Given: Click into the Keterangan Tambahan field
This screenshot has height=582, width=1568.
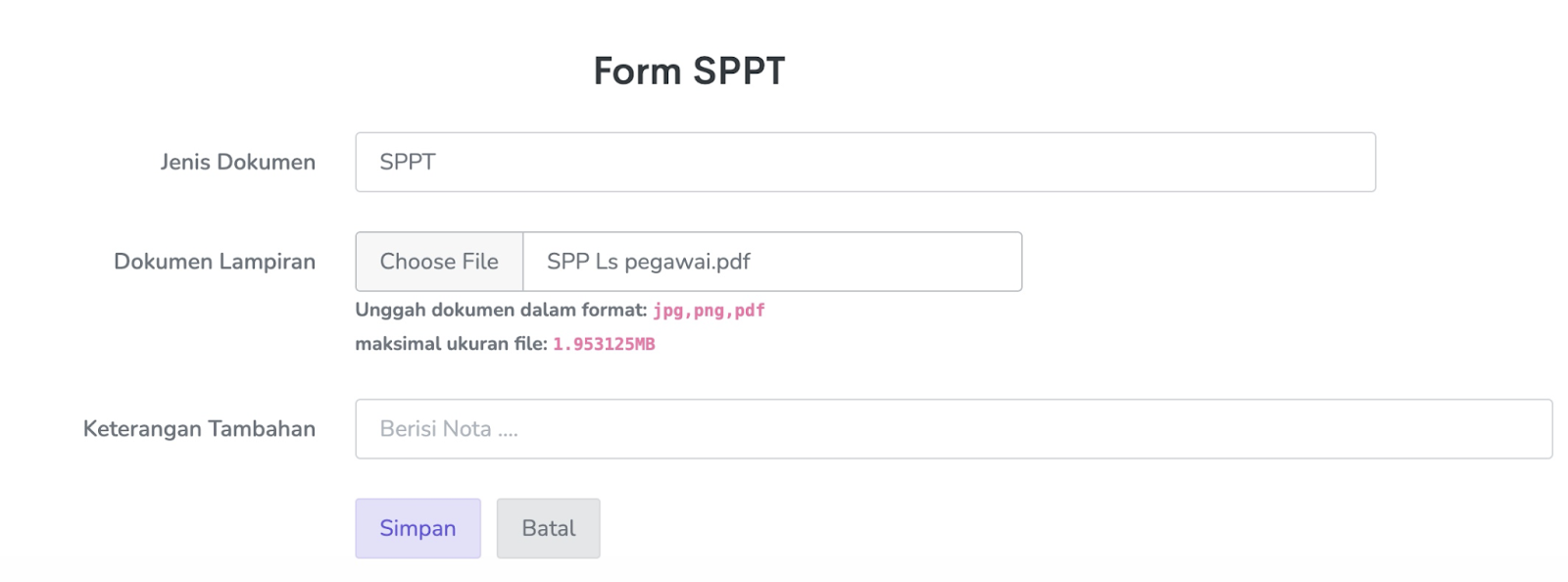Looking at the screenshot, I should (x=953, y=429).
